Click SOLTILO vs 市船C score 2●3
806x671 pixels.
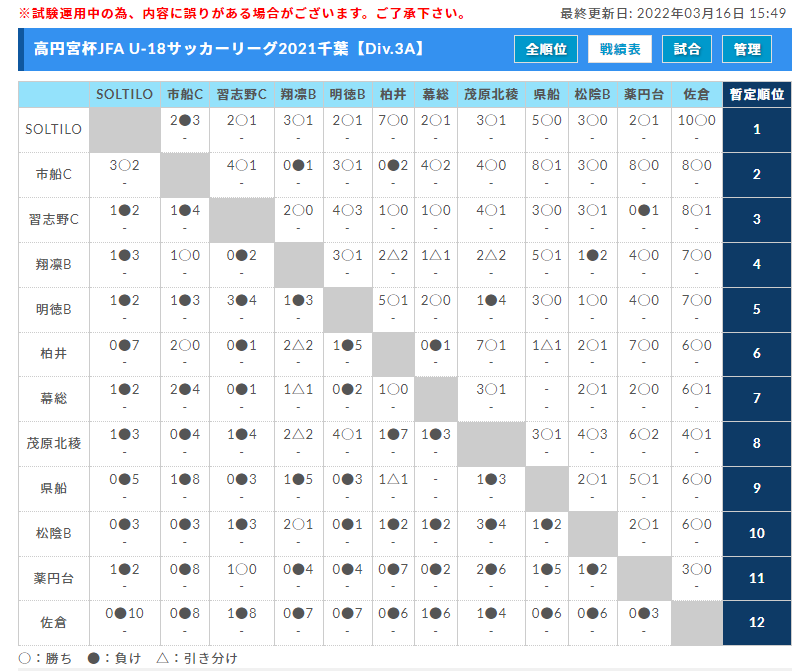[185, 120]
